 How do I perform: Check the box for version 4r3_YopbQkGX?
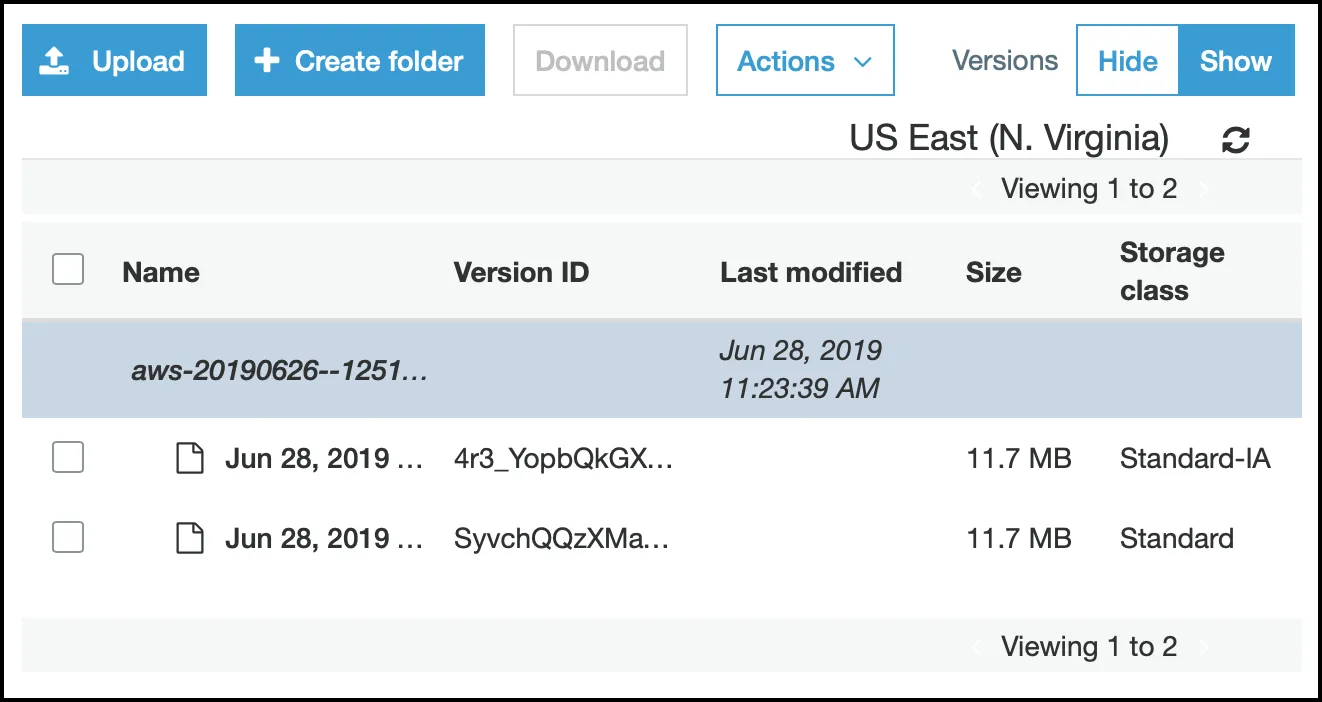[x=68, y=458]
